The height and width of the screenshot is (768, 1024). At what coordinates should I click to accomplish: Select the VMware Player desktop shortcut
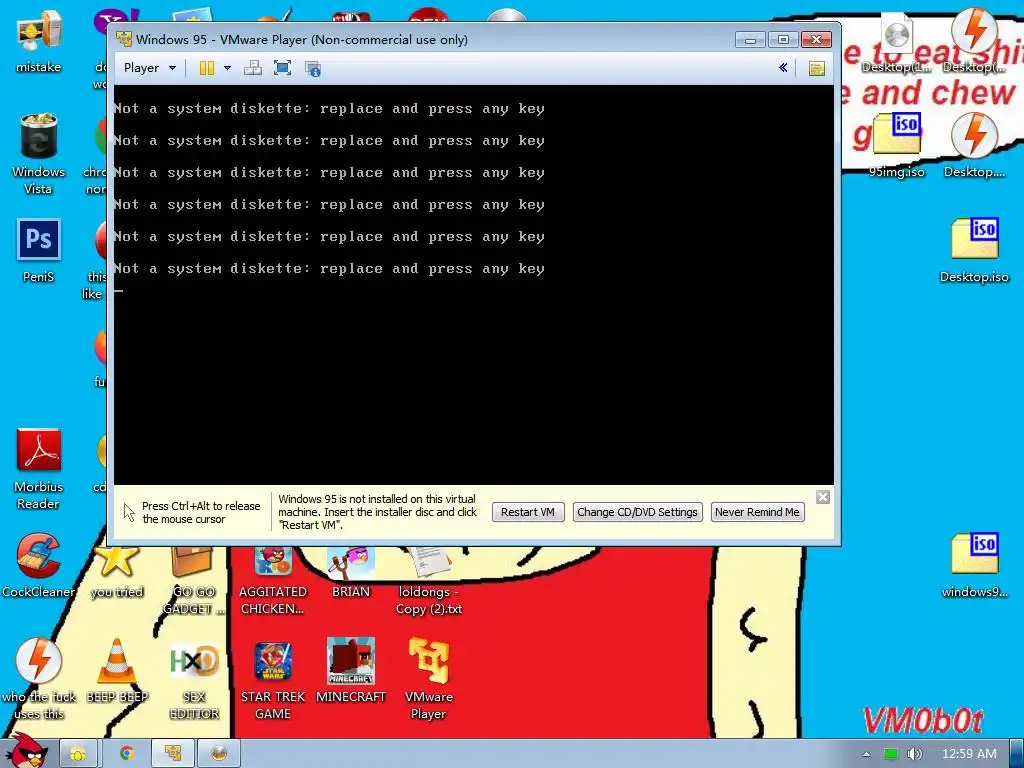pyautogui.click(x=428, y=679)
